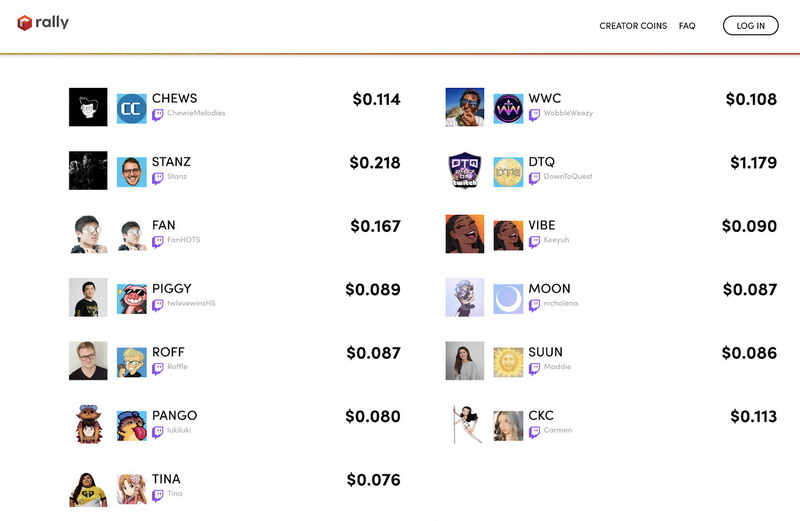Click the TINA creator profile photo

click(88, 488)
